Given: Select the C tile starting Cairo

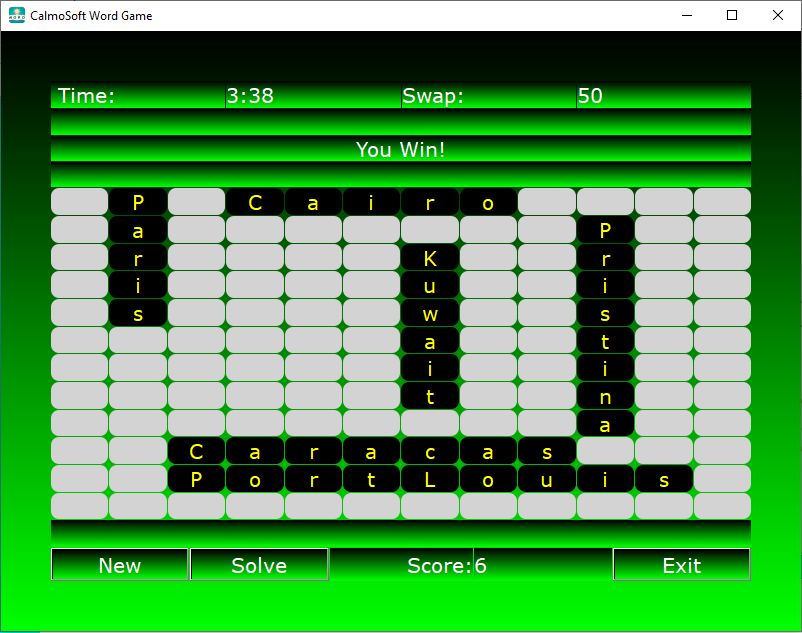Looking at the screenshot, I should click(254, 201).
